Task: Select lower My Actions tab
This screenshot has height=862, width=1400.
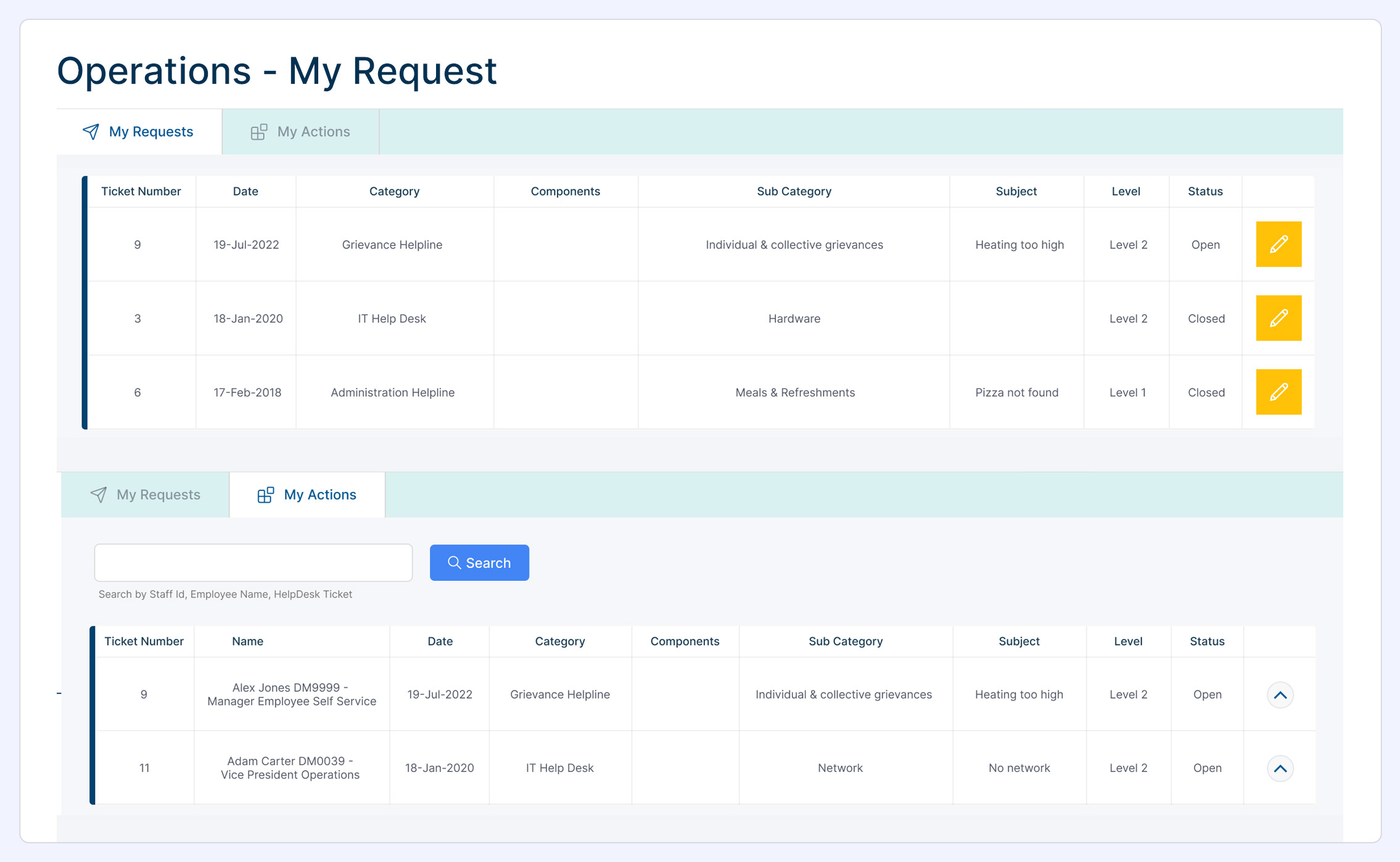Action: coord(308,495)
